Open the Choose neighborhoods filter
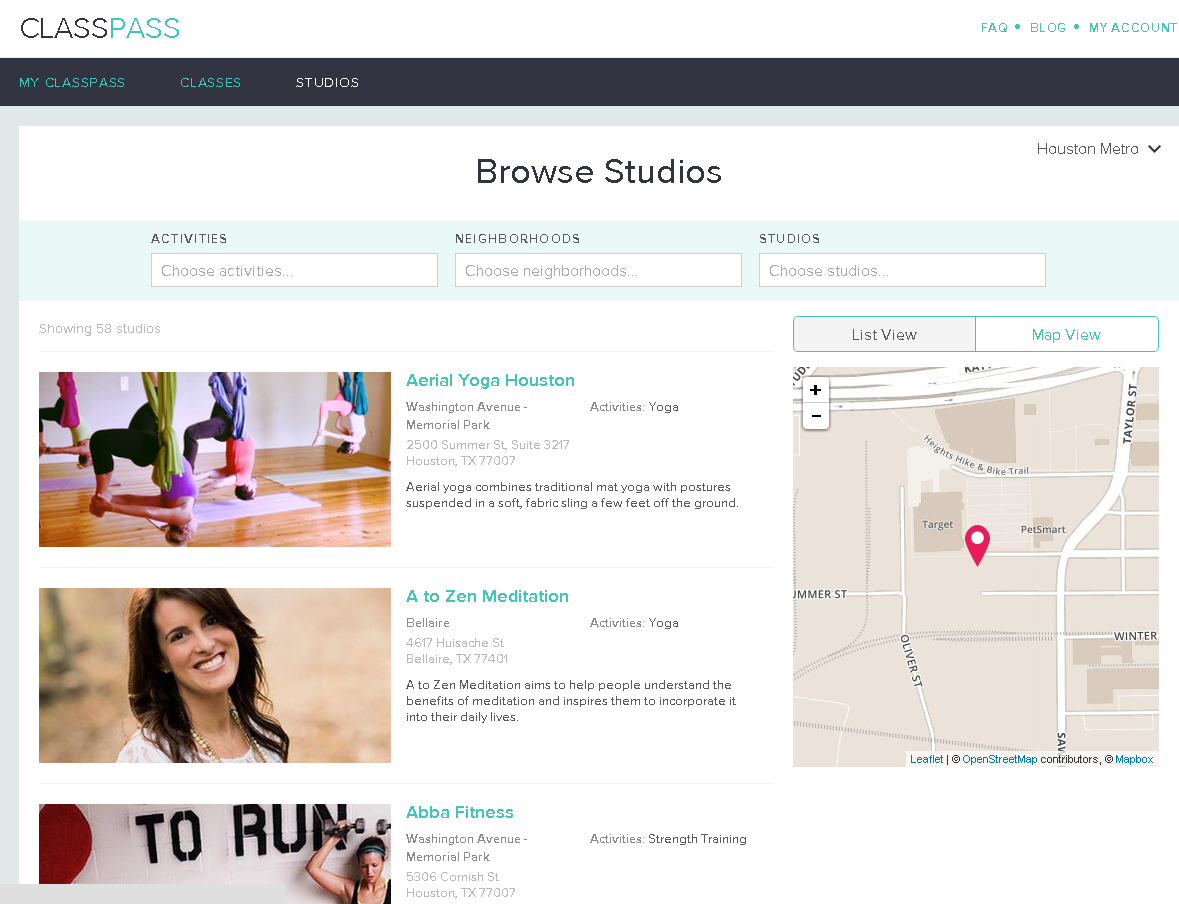1179x904 pixels. point(598,270)
